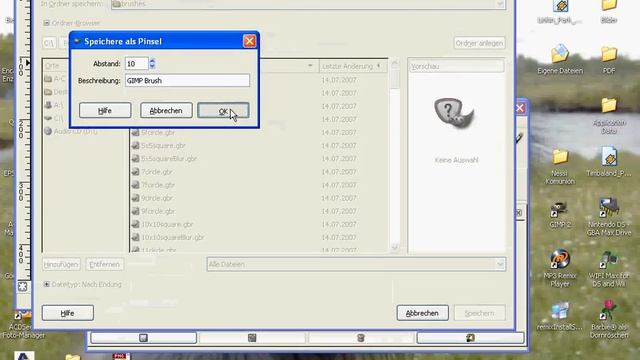Click the Hinzufügen button
Viewport: 640px width, 360px height.
pos(61,264)
